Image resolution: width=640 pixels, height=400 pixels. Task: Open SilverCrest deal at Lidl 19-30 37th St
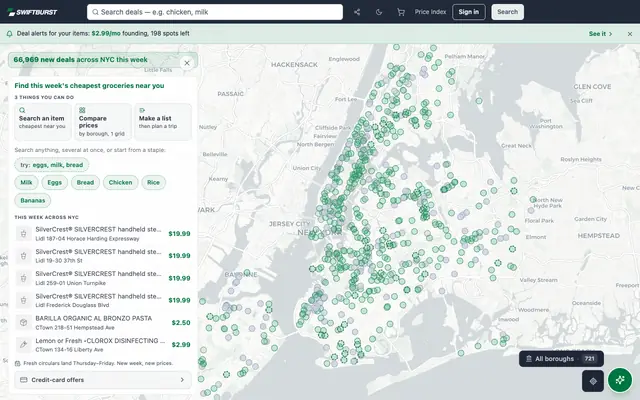click(103, 256)
